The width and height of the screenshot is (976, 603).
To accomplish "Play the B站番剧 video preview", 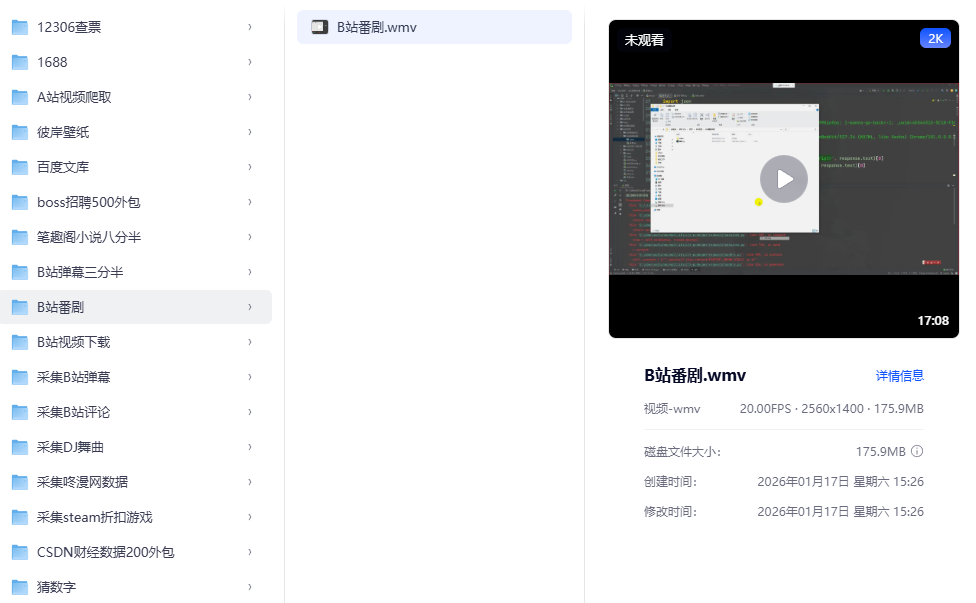I will coord(783,179).
